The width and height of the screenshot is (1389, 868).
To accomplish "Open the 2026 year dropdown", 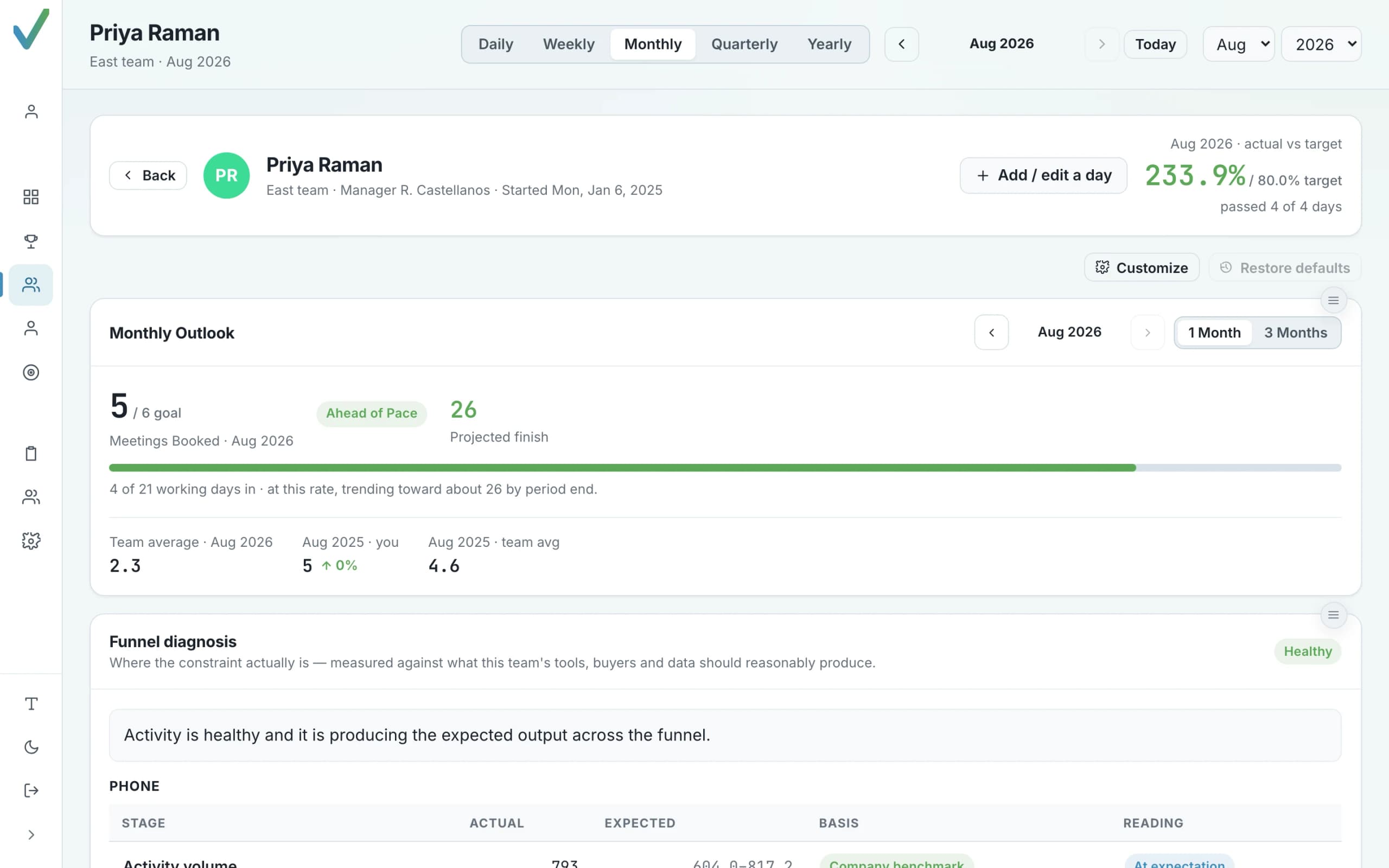I will 1321,44.
